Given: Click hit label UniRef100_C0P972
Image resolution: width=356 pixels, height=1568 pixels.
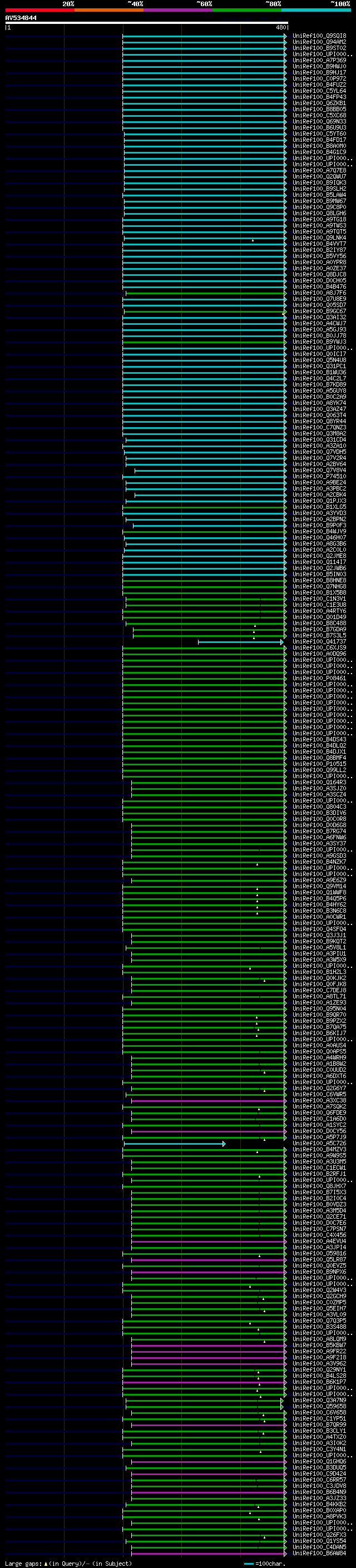Looking at the screenshot, I should [x=319, y=78].
